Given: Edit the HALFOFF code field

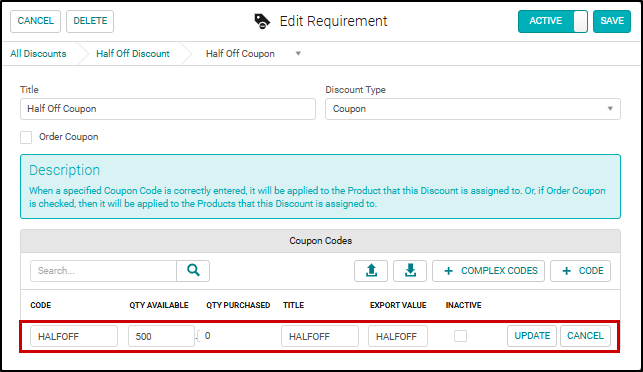Looking at the screenshot, I should [x=74, y=336].
